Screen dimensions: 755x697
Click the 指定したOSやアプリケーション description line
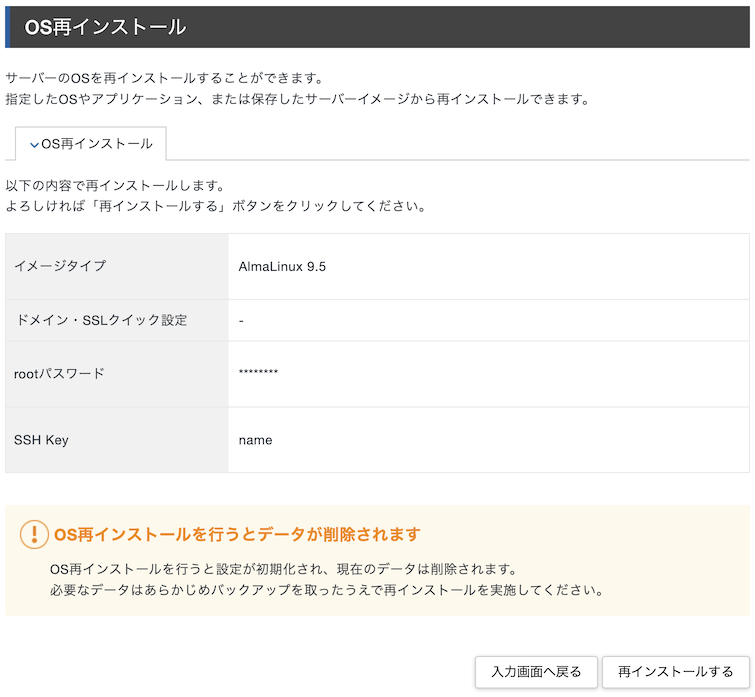pyautogui.click(x=298, y=99)
